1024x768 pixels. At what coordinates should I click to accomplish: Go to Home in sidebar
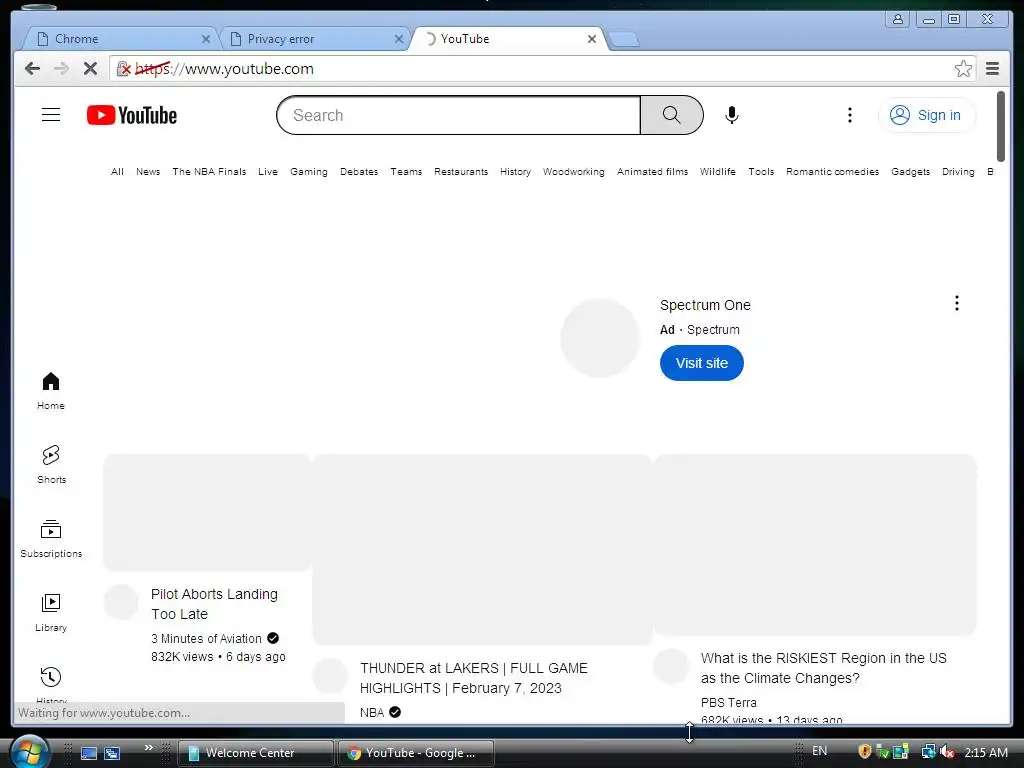coord(51,391)
